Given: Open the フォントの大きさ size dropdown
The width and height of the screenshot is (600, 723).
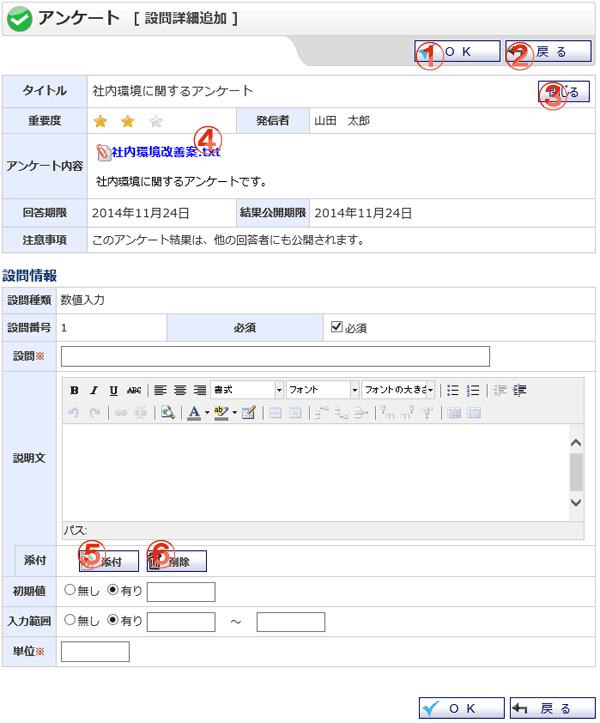Looking at the screenshot, I should [x=398, y=390].
